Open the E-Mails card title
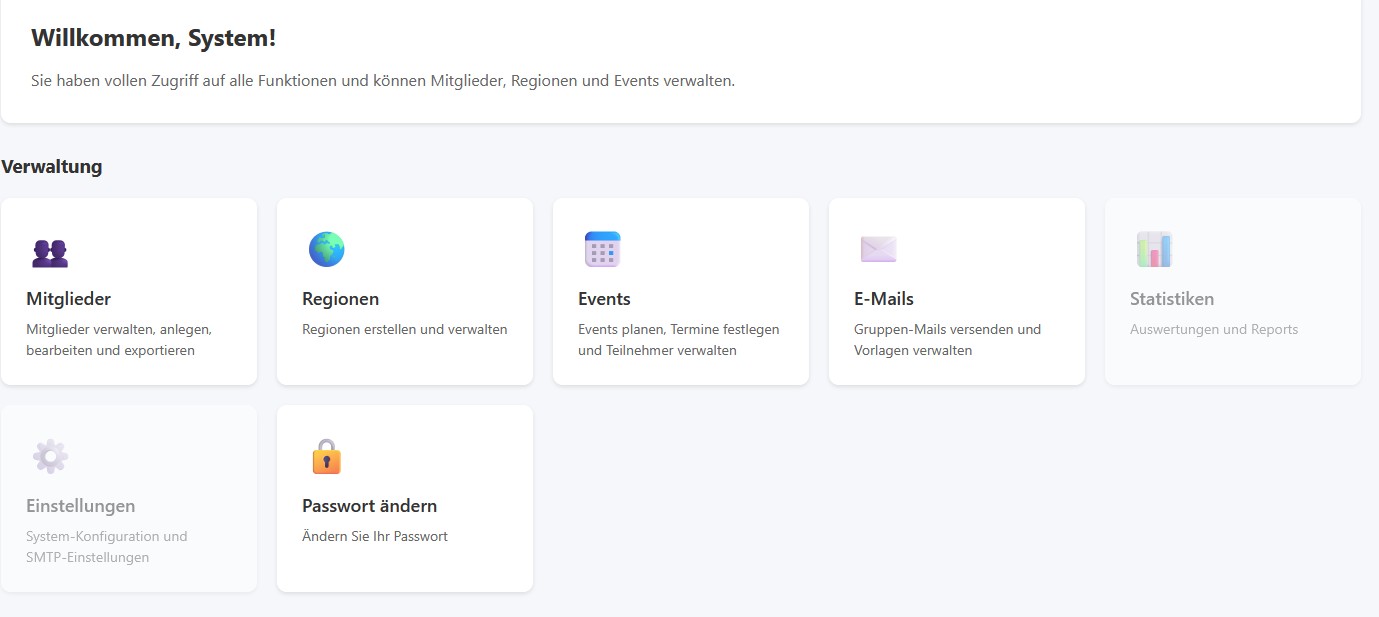The width and height of the screenshot is (1379, 617). tap(883, 299)
